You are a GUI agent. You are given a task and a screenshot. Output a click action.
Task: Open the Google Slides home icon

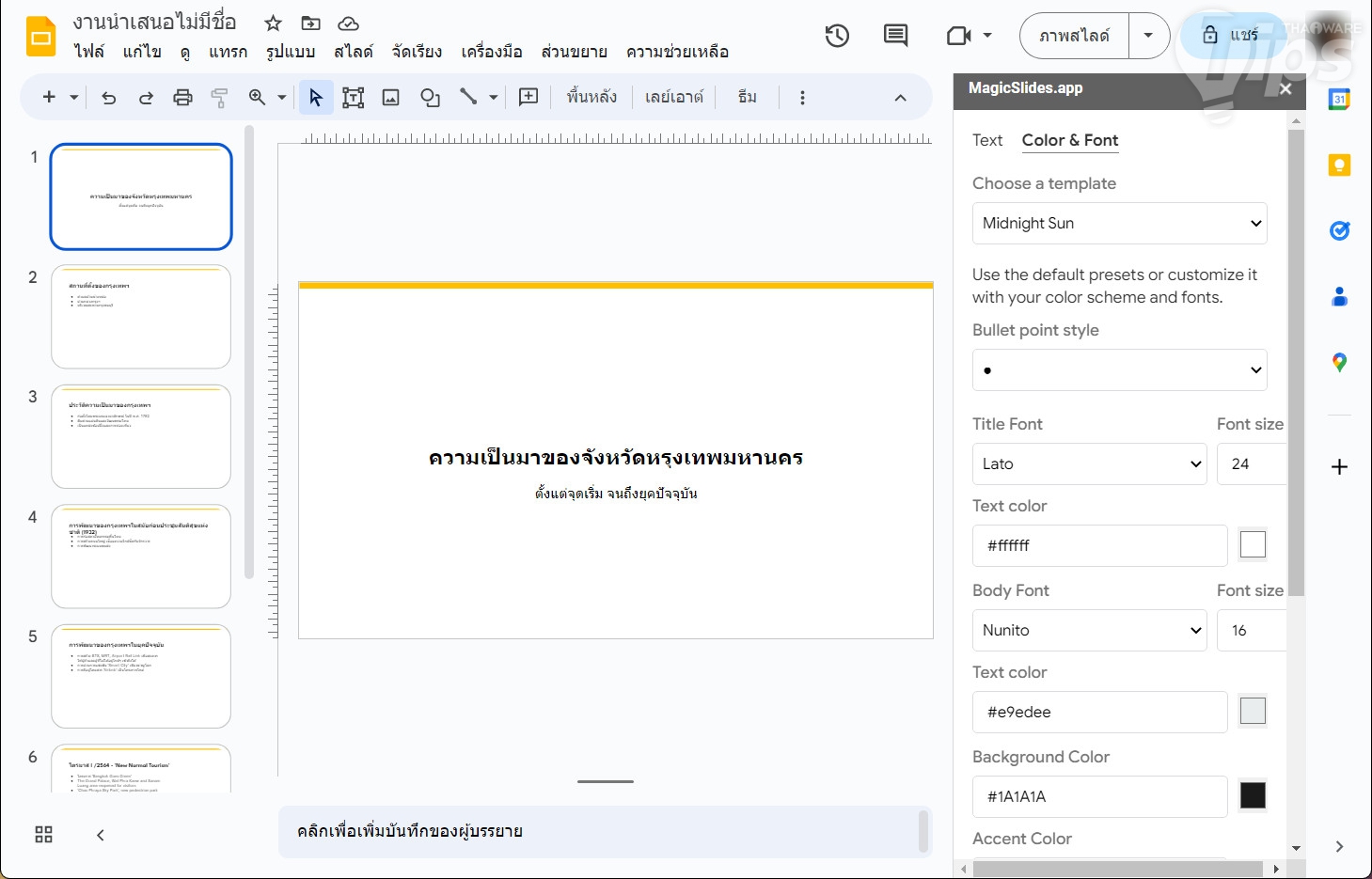click(x=41, y=37)
